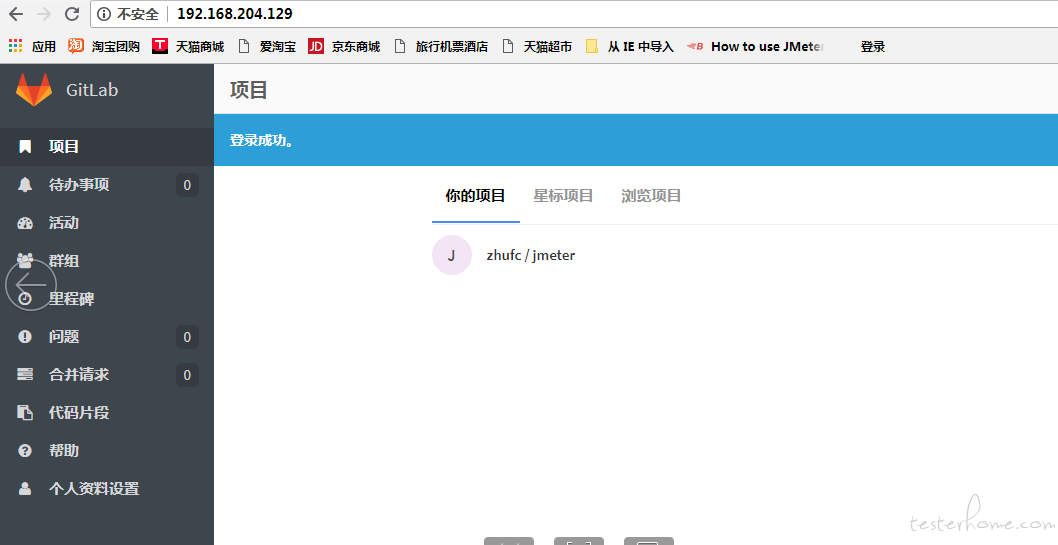Viewport: 1058px width, 545px height.
Task: Open the zhufc / jmeter project link
Action: pos(530,256)
